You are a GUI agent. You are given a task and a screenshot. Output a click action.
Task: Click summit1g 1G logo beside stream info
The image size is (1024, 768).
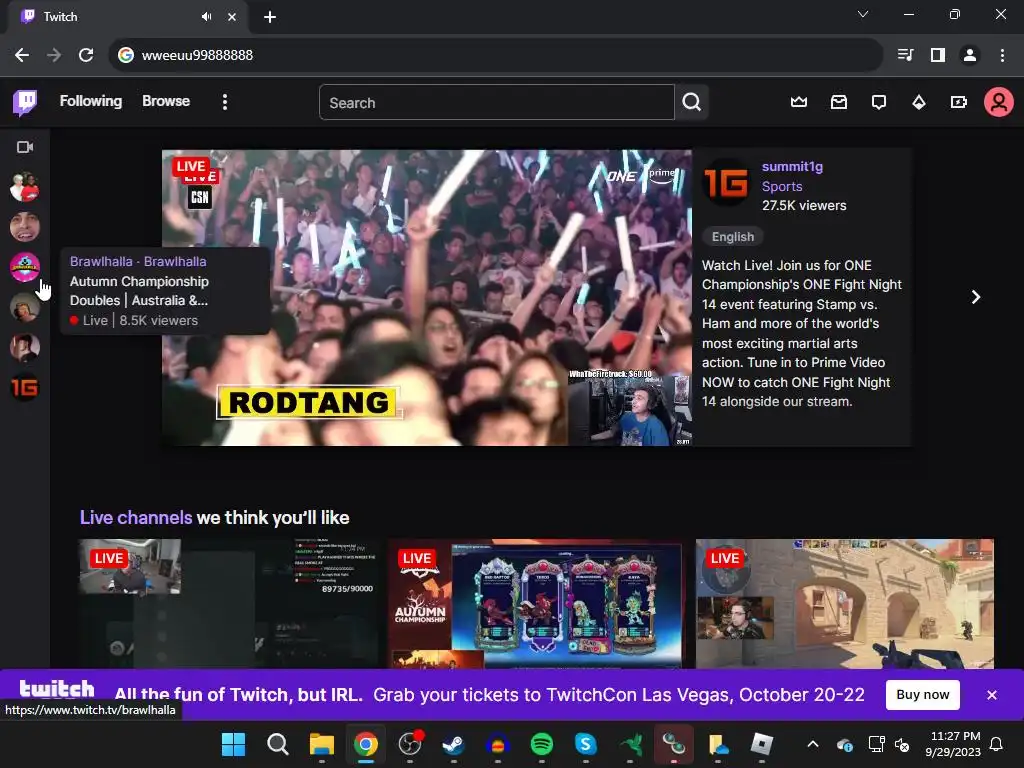pos(726,182)
